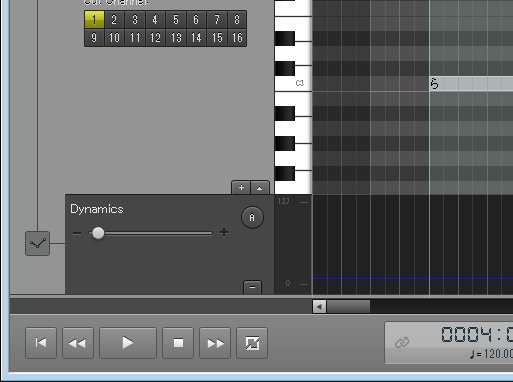Select the note labeled ら in piano roll
The width and height of the screenshot is (513, 382).
[x=471, y=84]
